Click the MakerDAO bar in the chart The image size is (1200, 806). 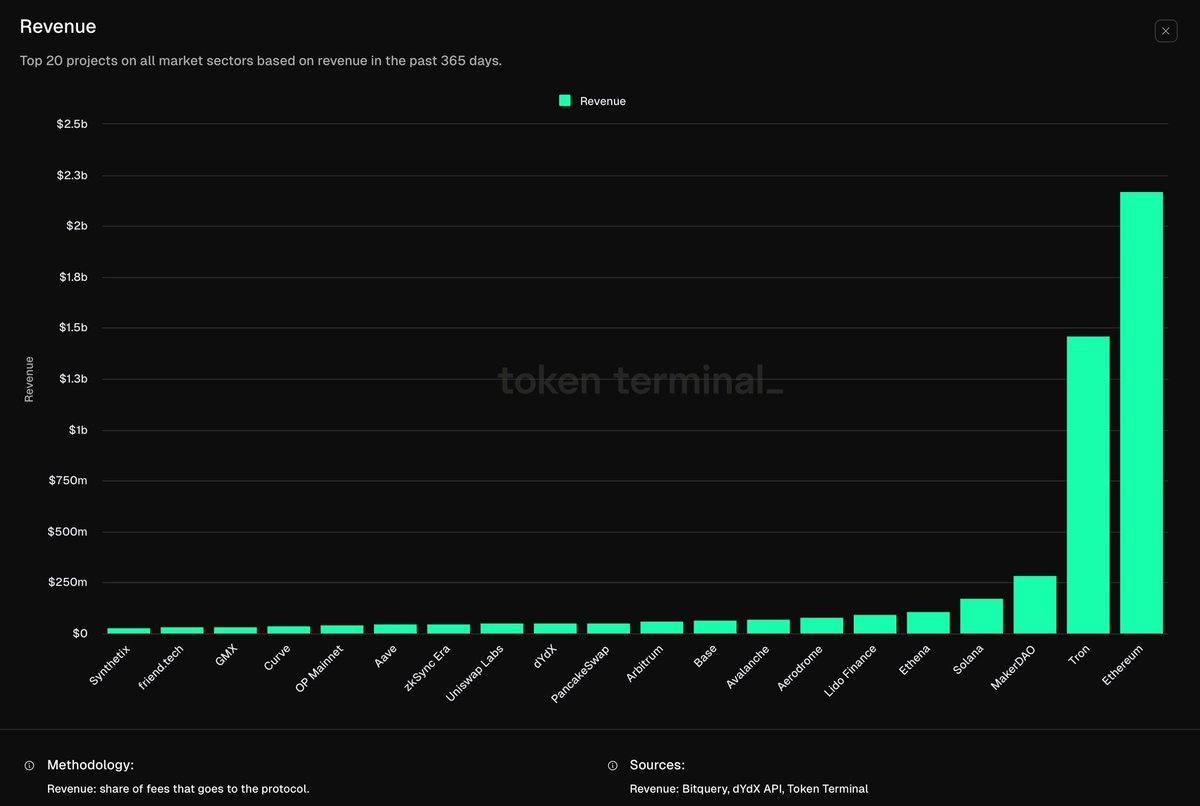pyautogui.click(x=1034, y=604)
